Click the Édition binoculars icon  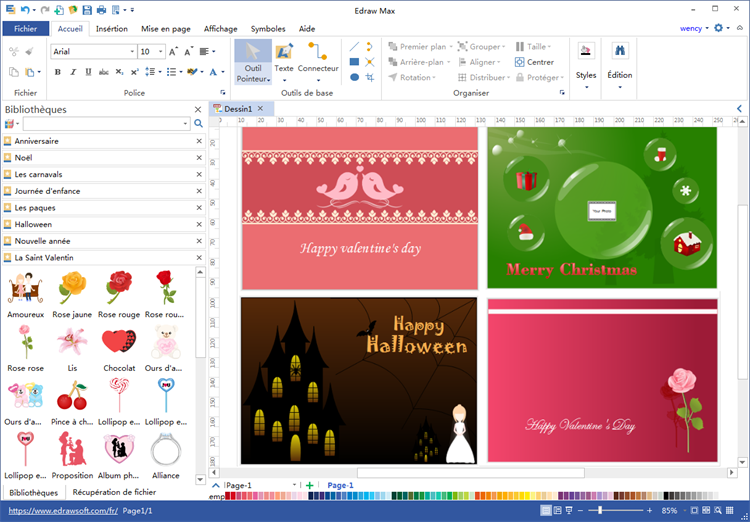click(620, 52)
